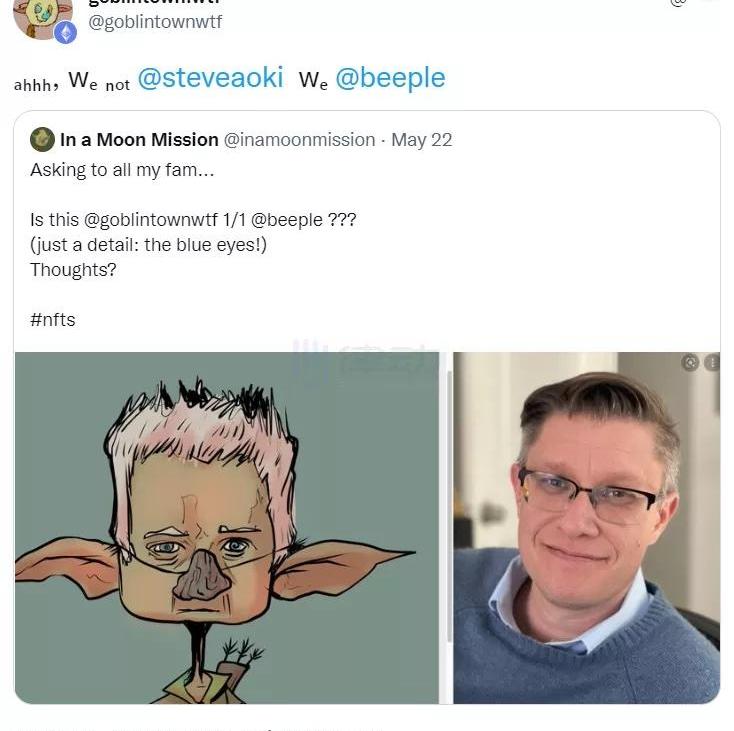The width and height of the screenshot is (734, 731).
Task: Click the In a Moon Mission avatar
Action: click(x=42, y=139)
